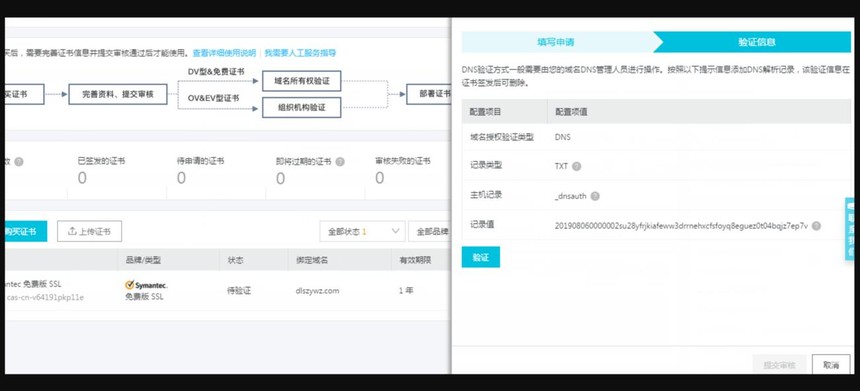This screenshot has width=860, height=391.
Task: Click the 记录值 label
Action: 482,224
